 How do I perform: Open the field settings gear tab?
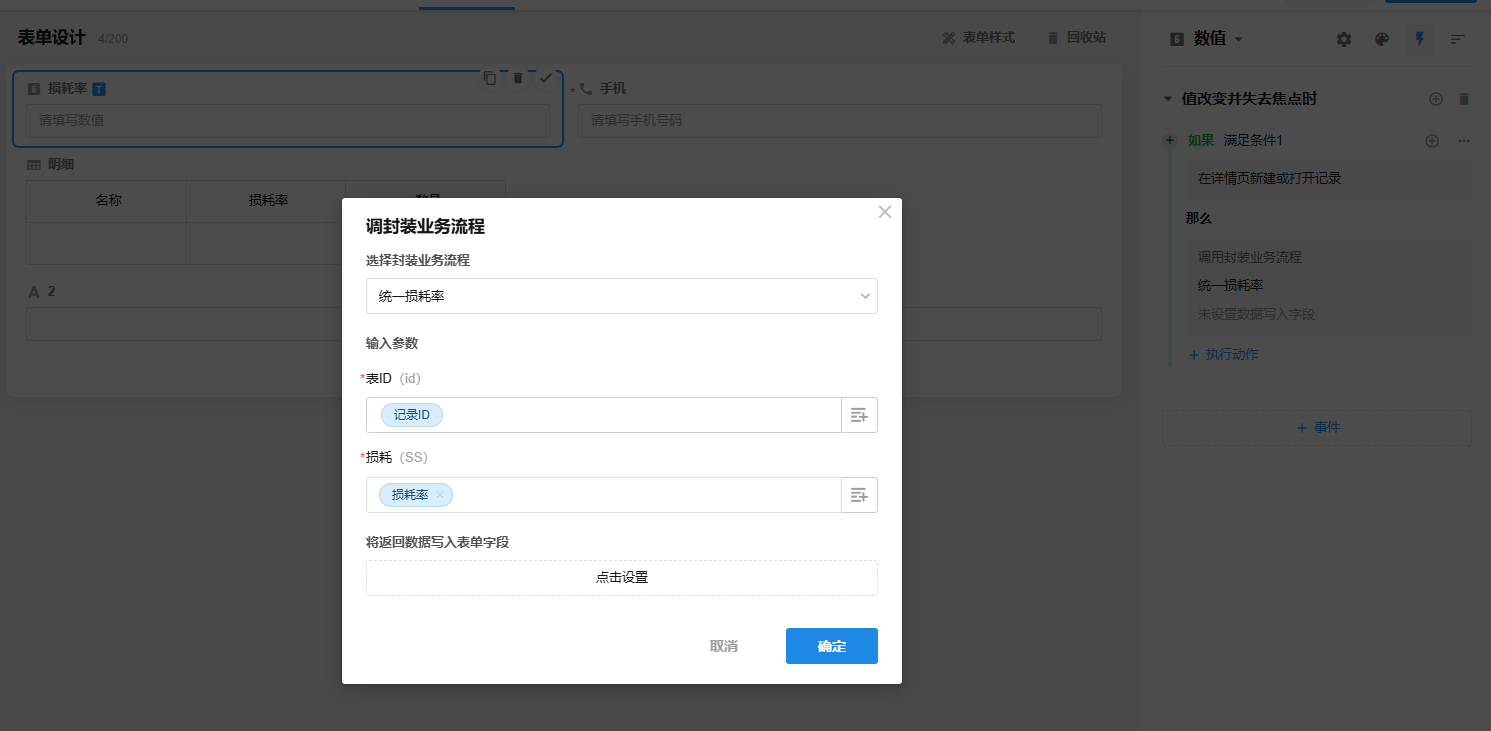click(x=1344, y=39)
